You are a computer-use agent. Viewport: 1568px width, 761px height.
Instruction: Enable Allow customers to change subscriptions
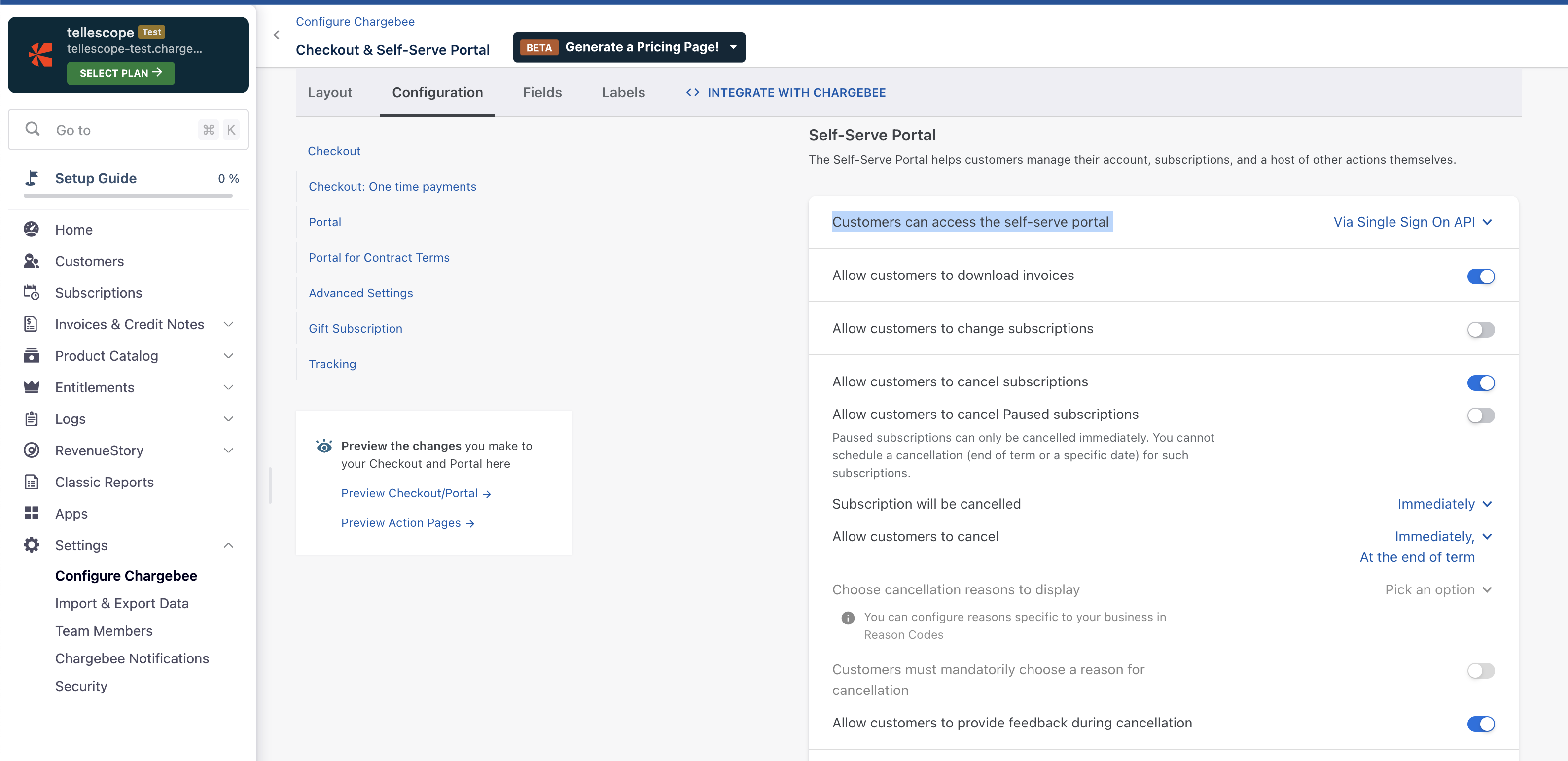point(1480,329)
